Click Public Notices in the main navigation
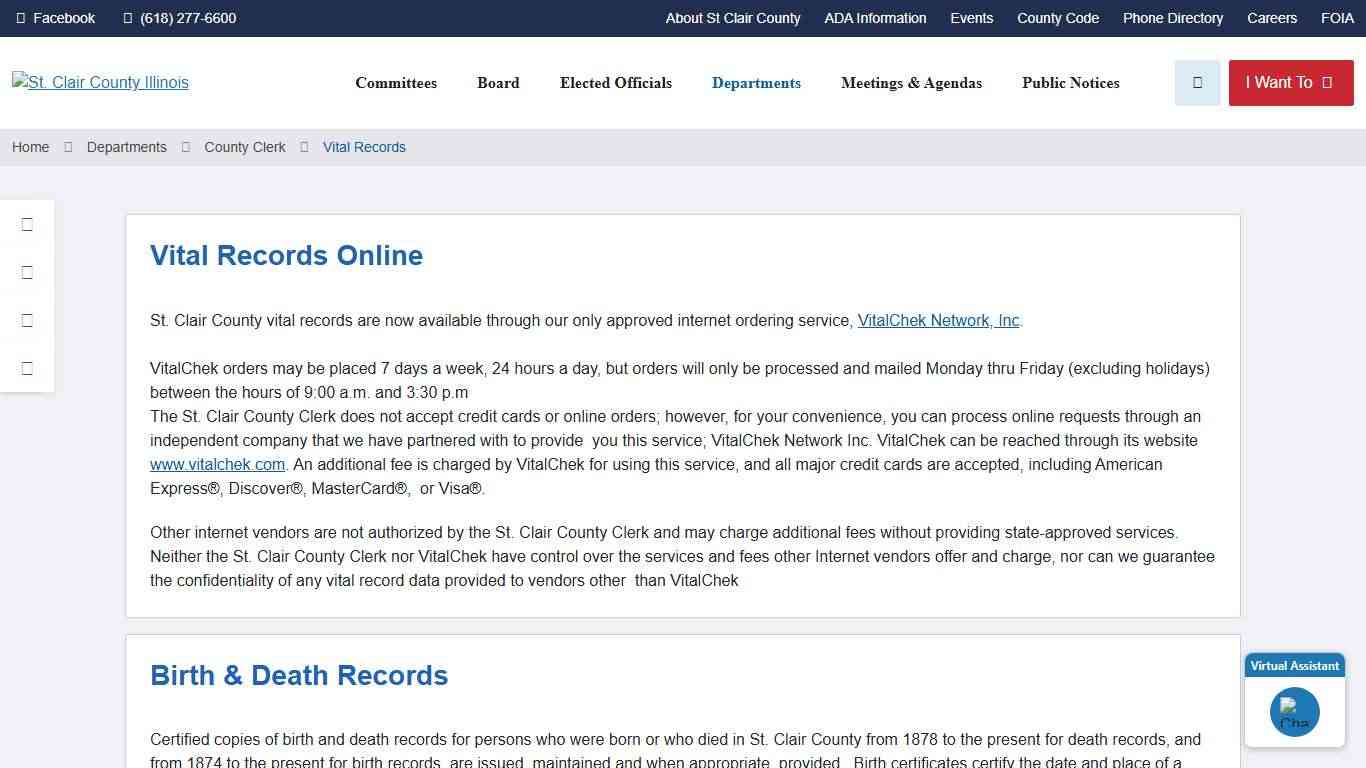Viewport: 1366px width, 768px height. [1070, 83]
